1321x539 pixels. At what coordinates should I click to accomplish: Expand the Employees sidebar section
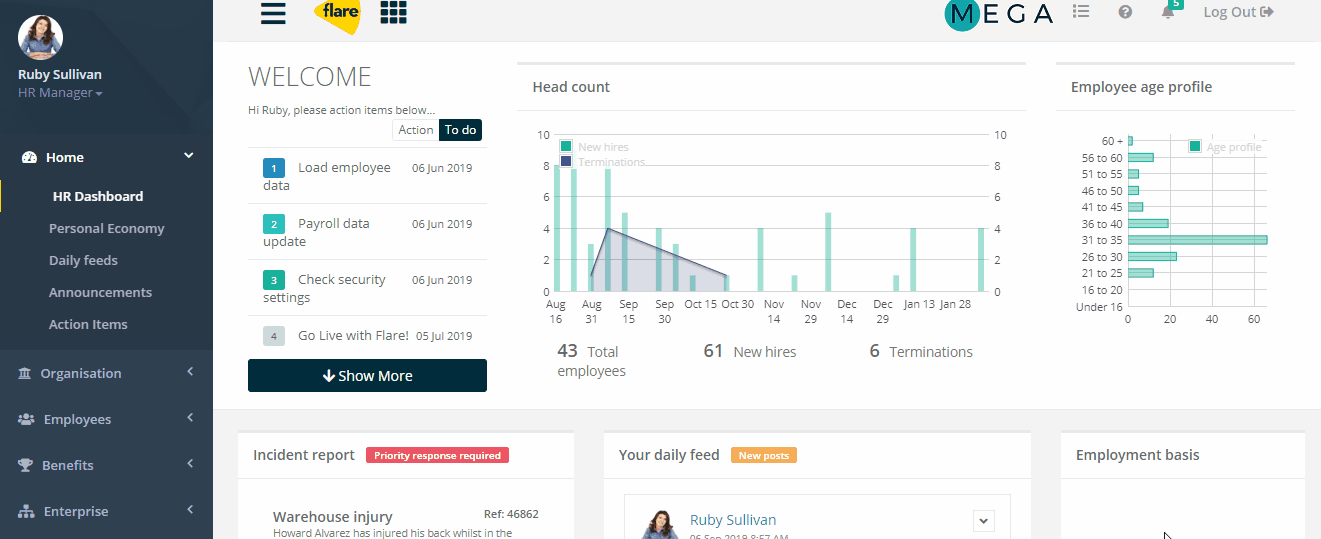point(106,419)
